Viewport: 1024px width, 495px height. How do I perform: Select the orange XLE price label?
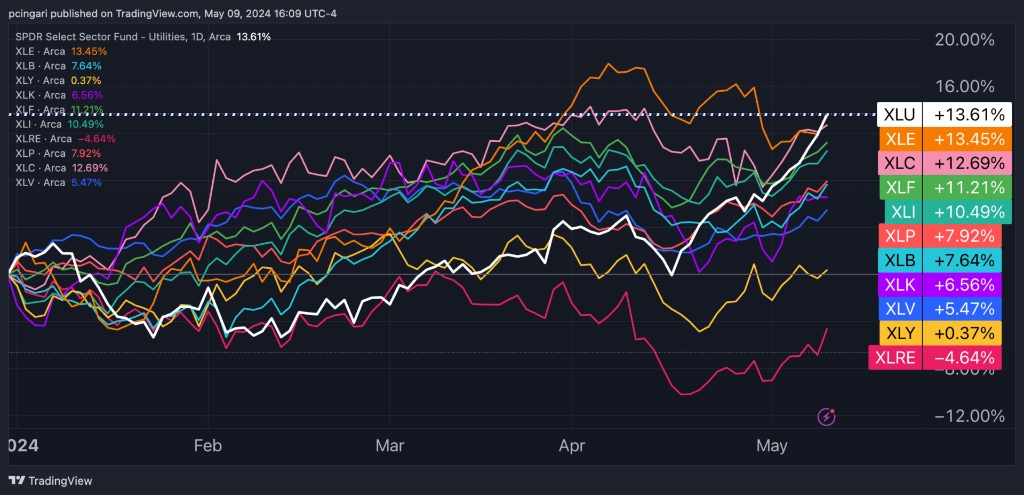[937, 139]
